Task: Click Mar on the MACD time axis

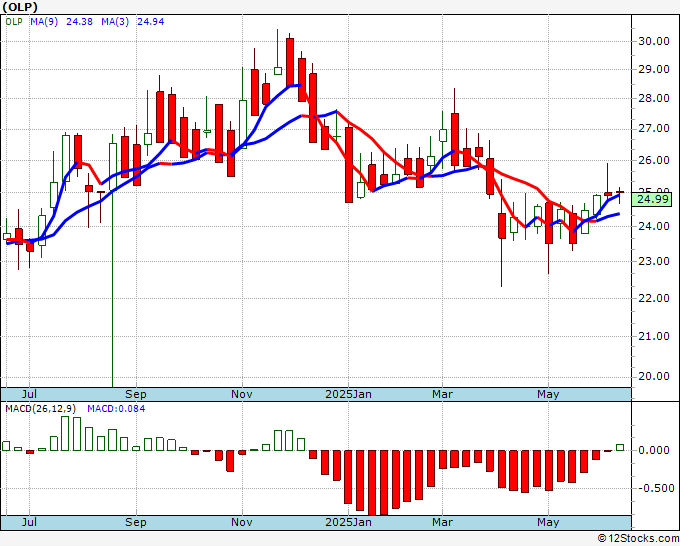Action: pyautogui.click(x=442, y=522)
